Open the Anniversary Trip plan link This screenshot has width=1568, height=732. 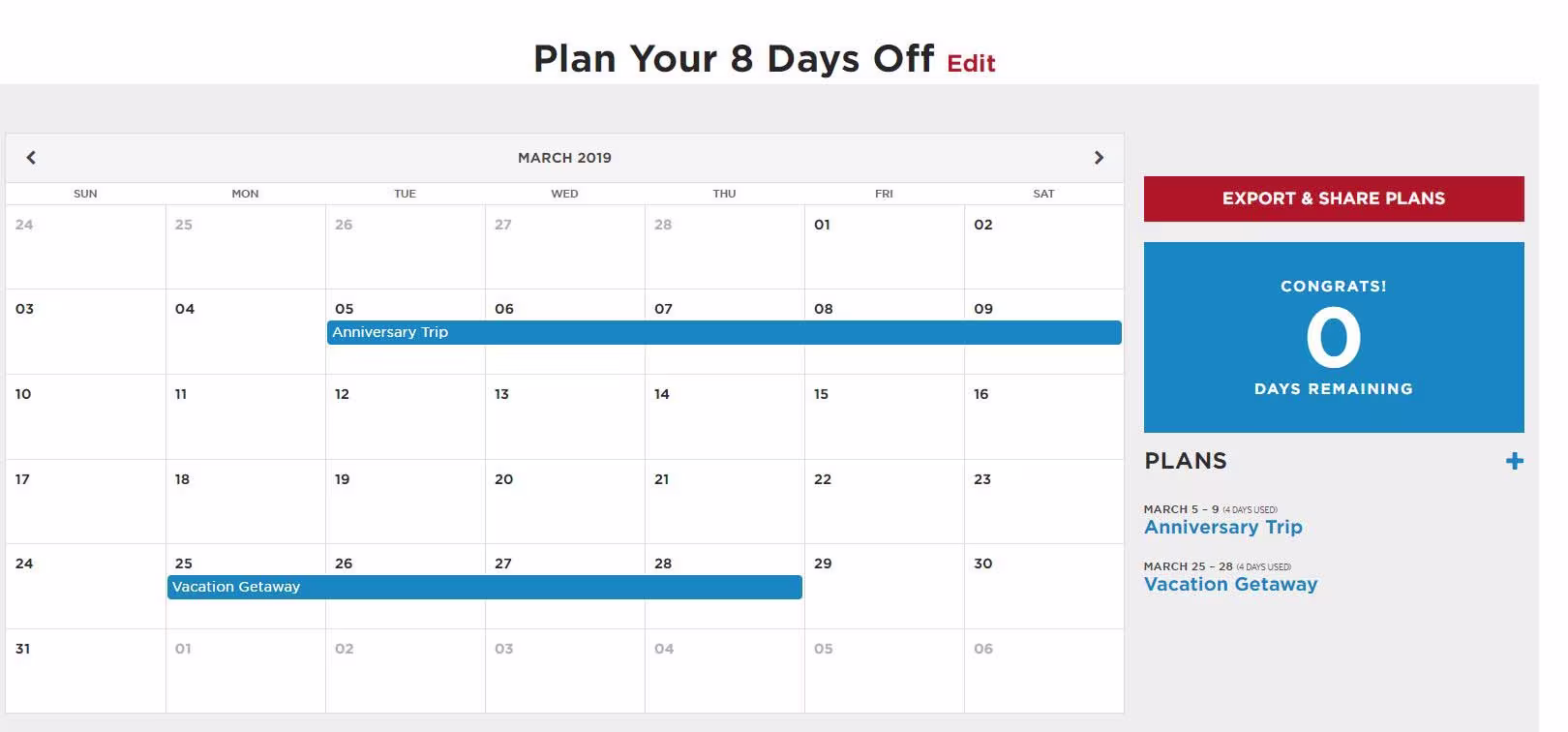coord(1222,528)
